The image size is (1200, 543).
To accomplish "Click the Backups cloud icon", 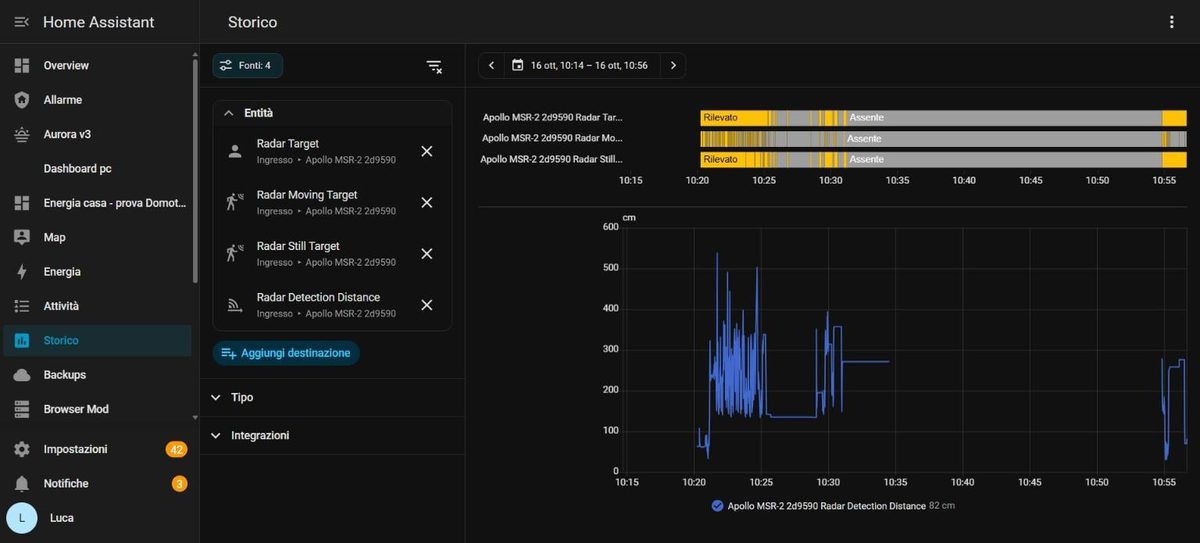I will click(x=22, y=375).
